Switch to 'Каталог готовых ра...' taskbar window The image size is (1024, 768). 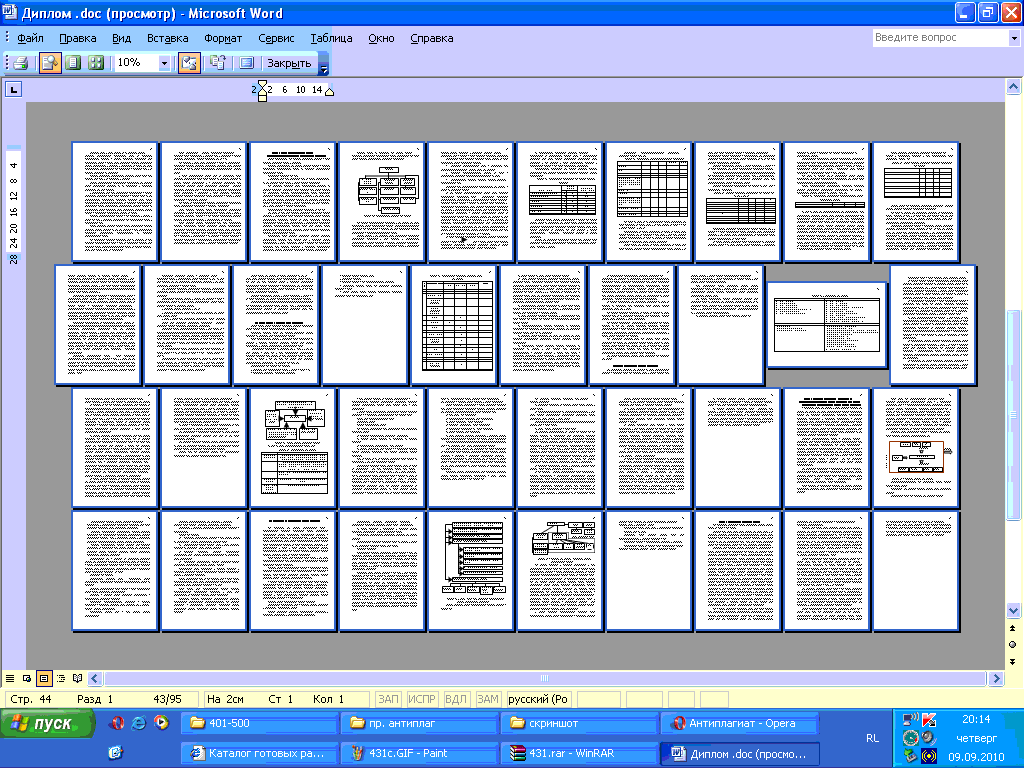(259, 754)
